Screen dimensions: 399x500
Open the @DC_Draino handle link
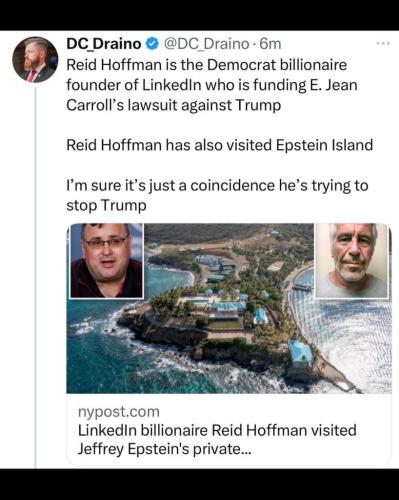206,44
